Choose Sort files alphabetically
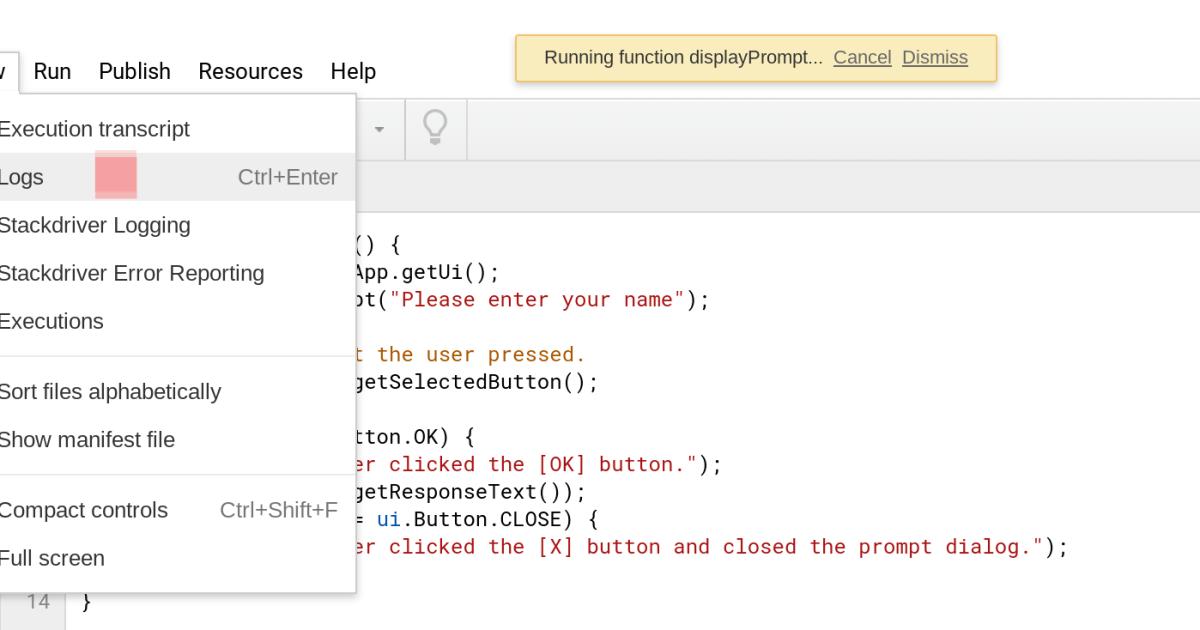 (109, 391)
